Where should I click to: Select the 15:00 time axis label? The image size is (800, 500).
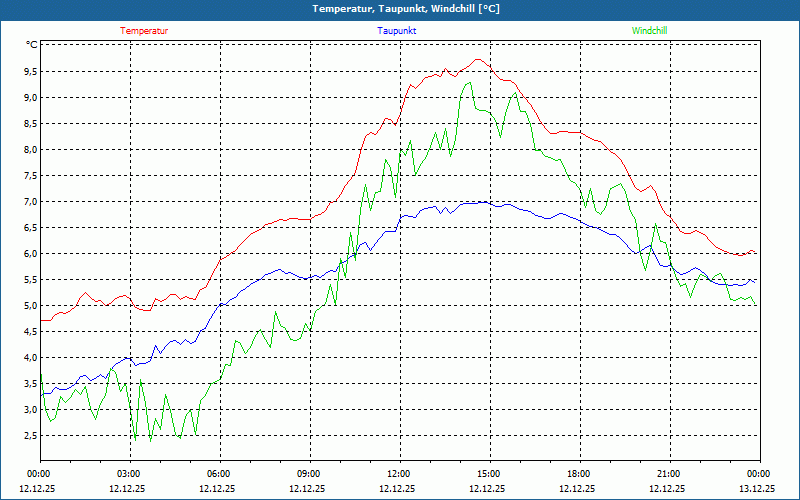[488, 474]
